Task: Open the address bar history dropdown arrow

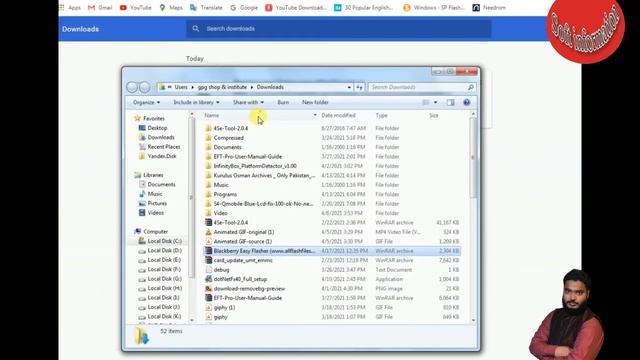Action: click(349, 87)
